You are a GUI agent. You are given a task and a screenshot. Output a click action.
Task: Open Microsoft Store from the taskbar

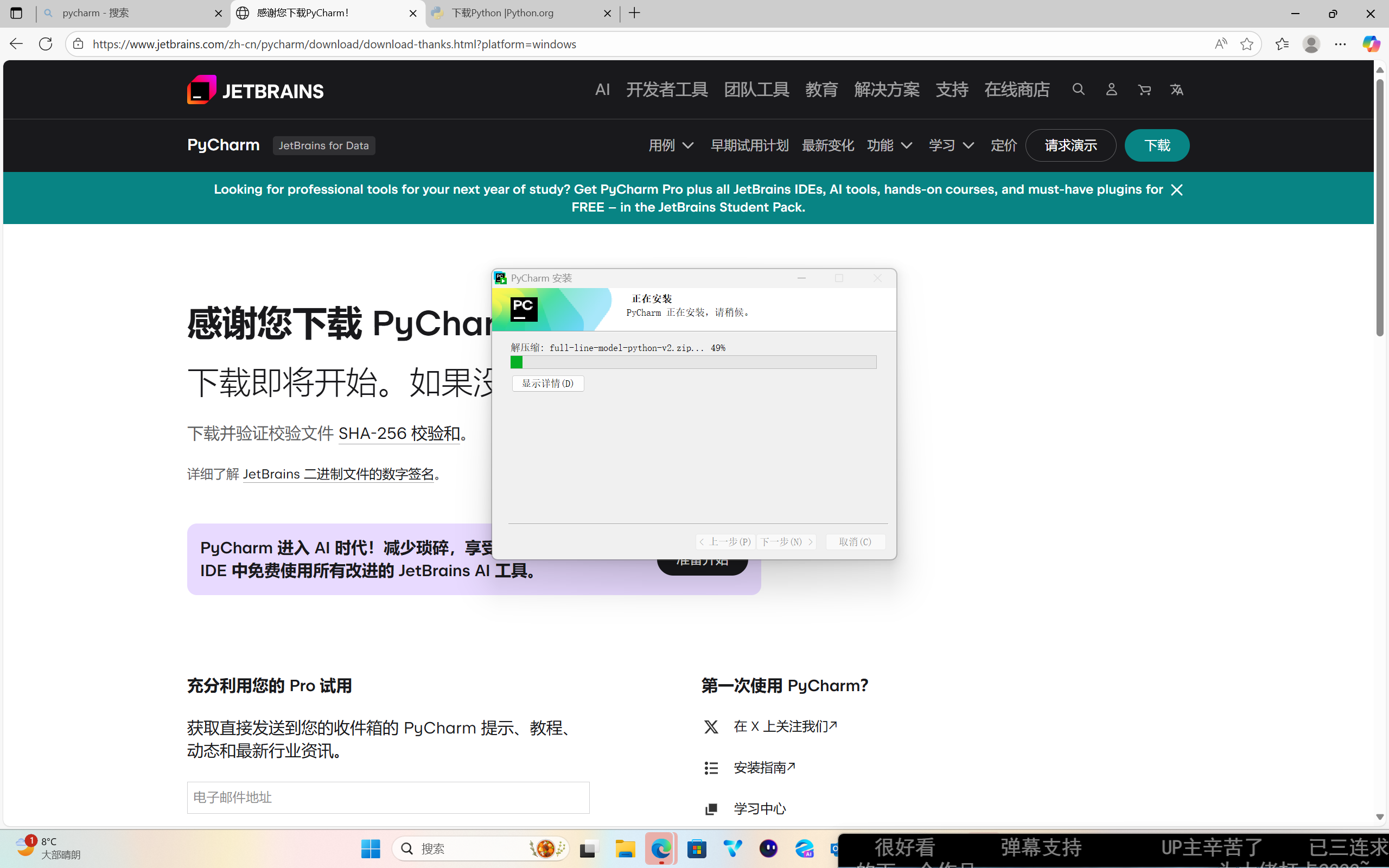pyautogui.click(x=697, y=848)
